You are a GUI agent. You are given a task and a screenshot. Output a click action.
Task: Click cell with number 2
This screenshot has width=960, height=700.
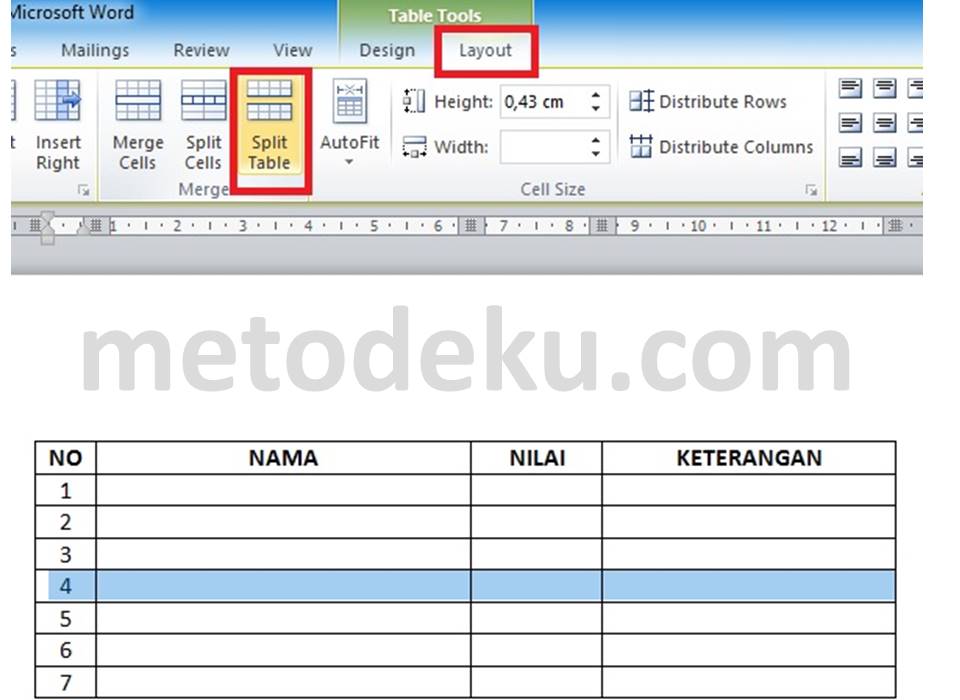(x=66, y=522)
